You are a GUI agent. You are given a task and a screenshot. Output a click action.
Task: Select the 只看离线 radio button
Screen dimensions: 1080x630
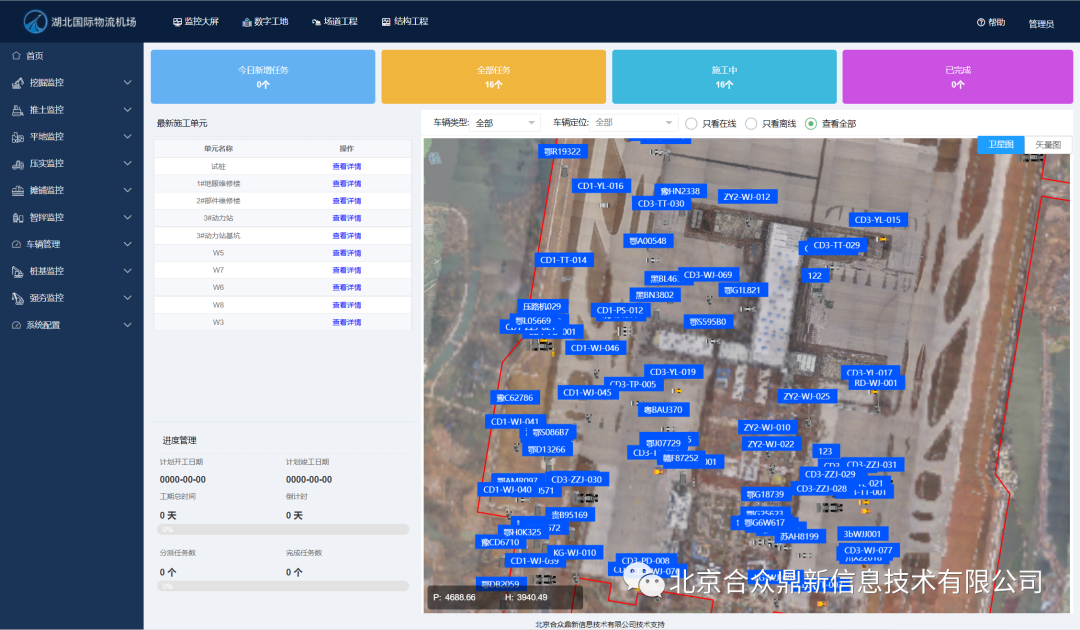751,123
